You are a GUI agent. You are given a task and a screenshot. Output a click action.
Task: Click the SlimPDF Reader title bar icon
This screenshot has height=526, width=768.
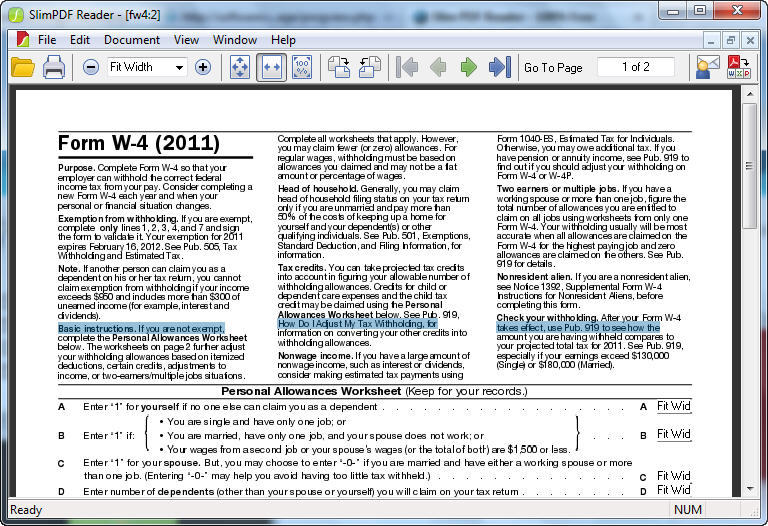tap(16, 15)
